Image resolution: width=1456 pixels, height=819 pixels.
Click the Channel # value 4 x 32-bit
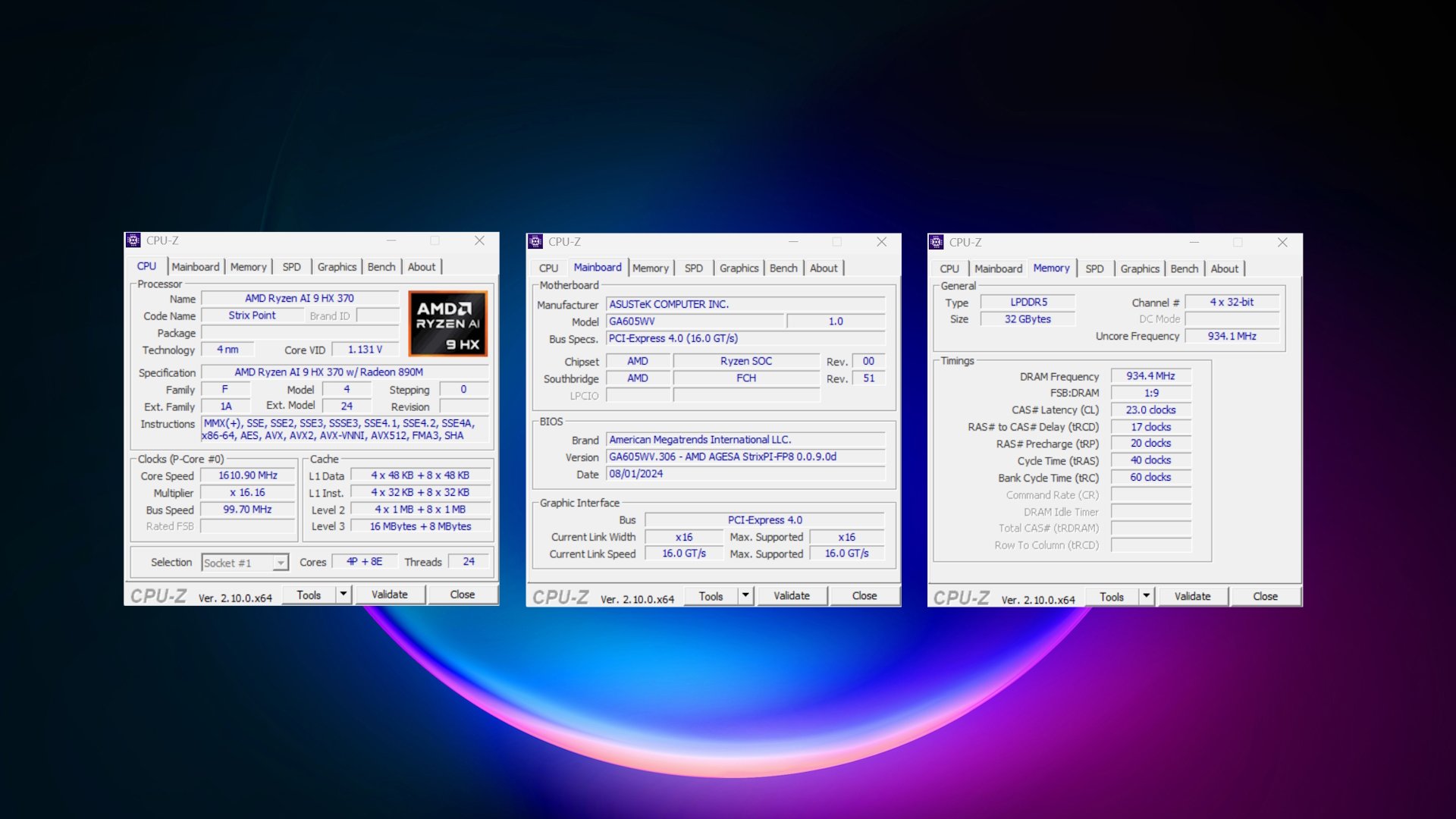tap(1232, 302)
